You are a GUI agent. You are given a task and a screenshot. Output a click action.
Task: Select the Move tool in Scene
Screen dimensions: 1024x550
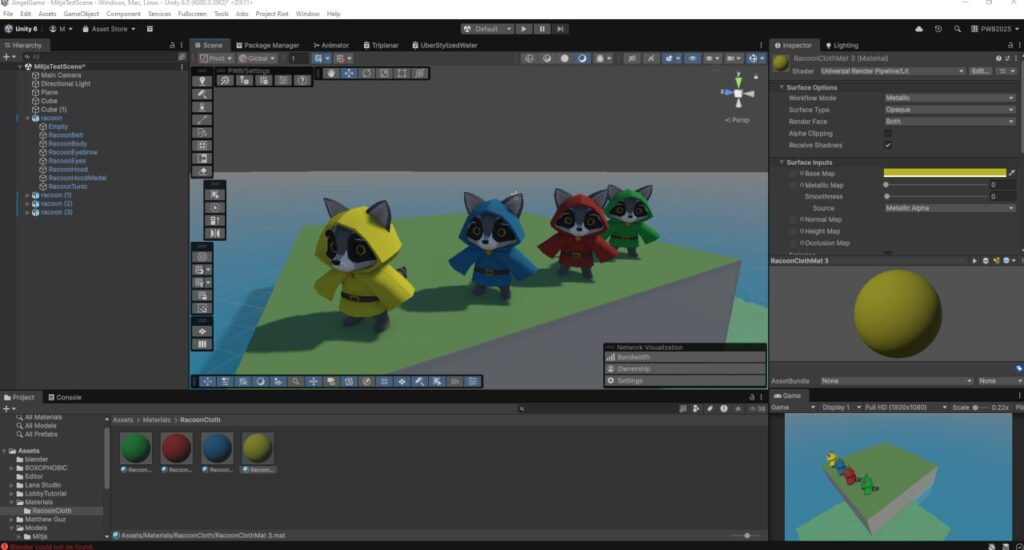pyautogui.click(x=349, y=73)
